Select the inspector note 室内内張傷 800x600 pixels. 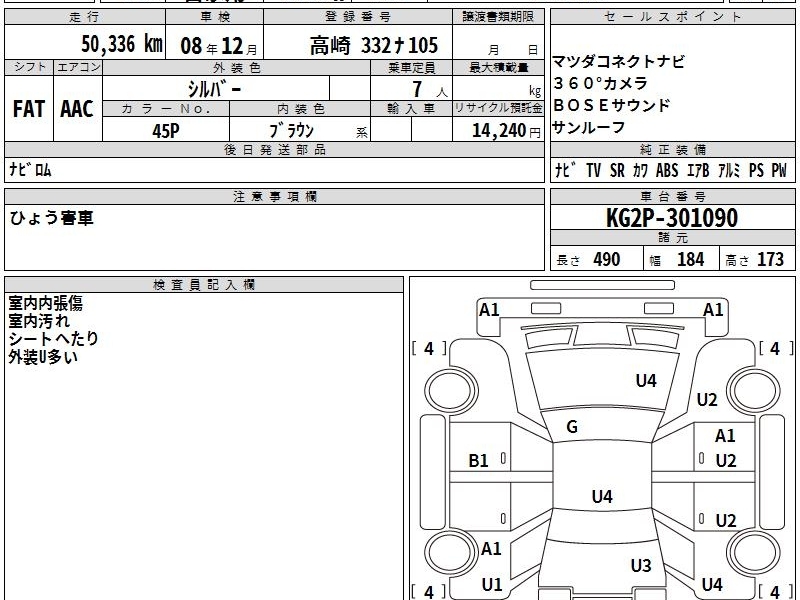(45, 303)
